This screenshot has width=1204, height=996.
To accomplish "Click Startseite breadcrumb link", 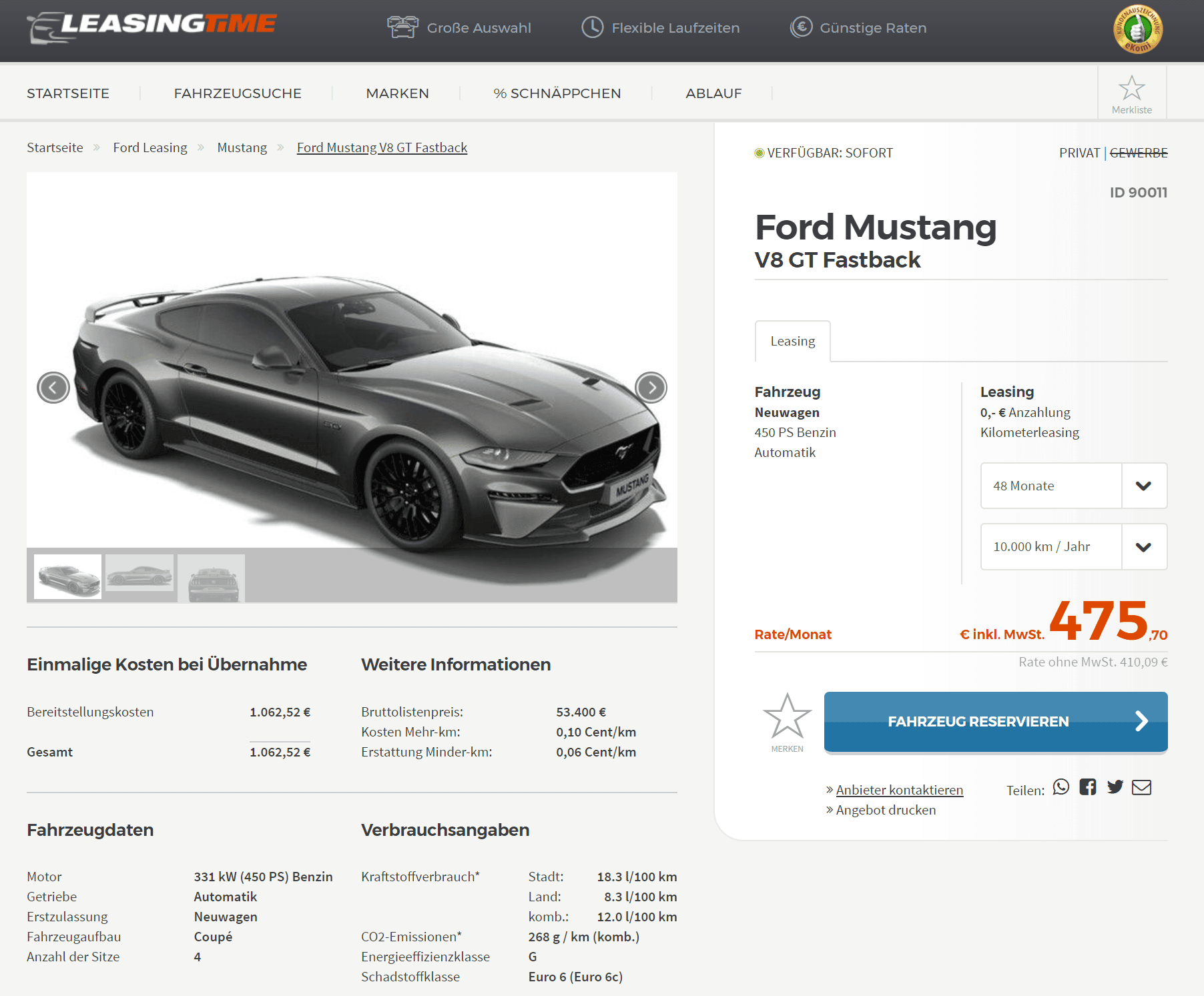I will point(55,147).
